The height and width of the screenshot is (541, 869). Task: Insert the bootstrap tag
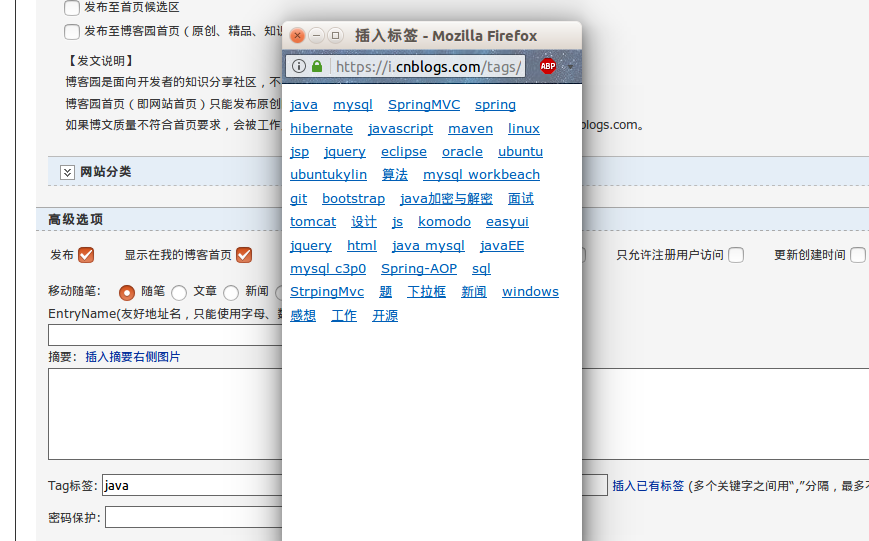[x=354, y=198]
